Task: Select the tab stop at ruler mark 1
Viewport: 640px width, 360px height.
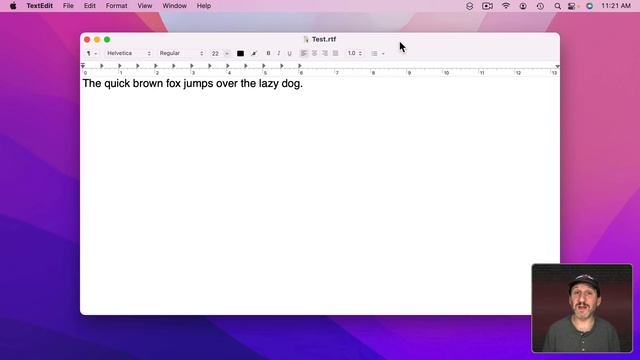Action: point(120,66)
